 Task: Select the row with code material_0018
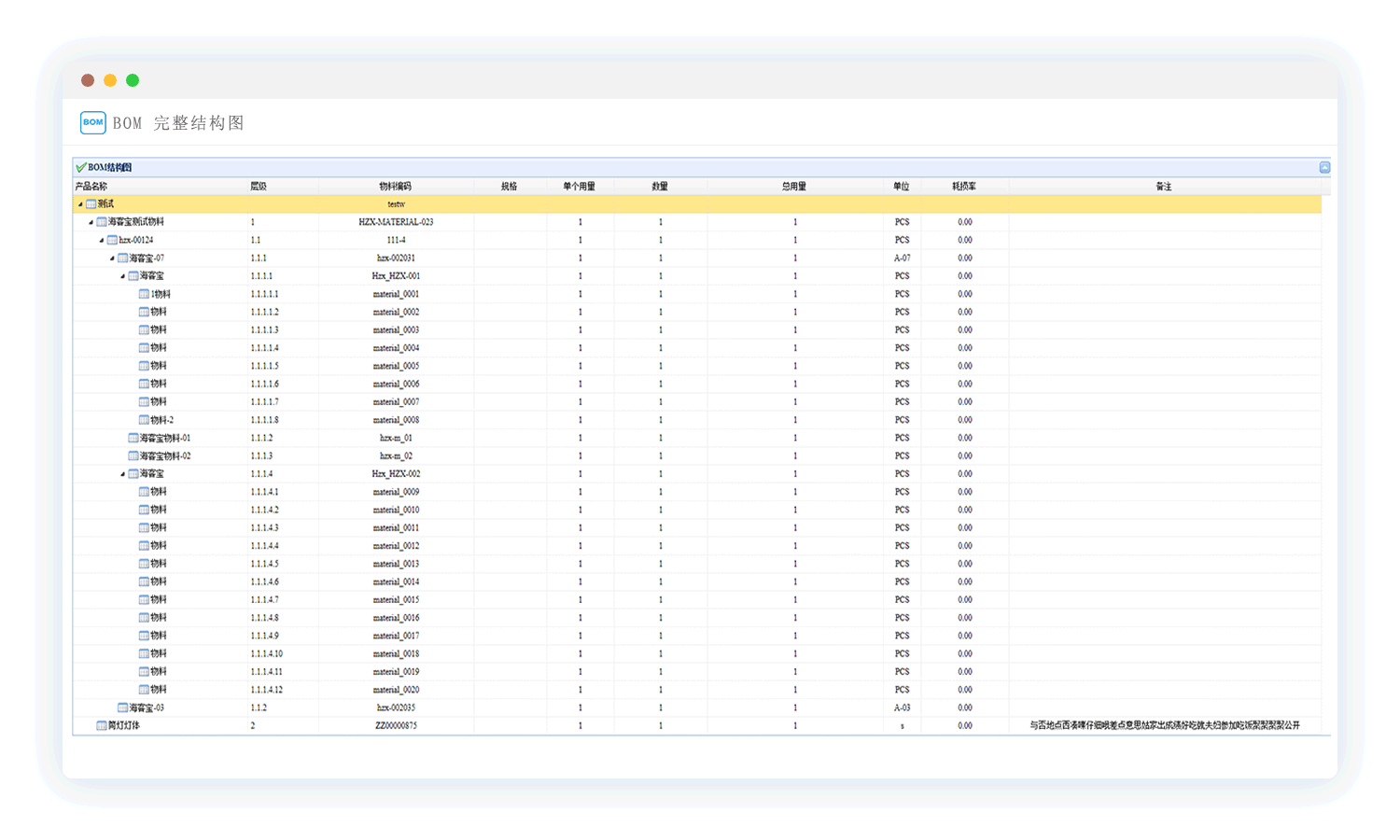click(x=396, y=653)
